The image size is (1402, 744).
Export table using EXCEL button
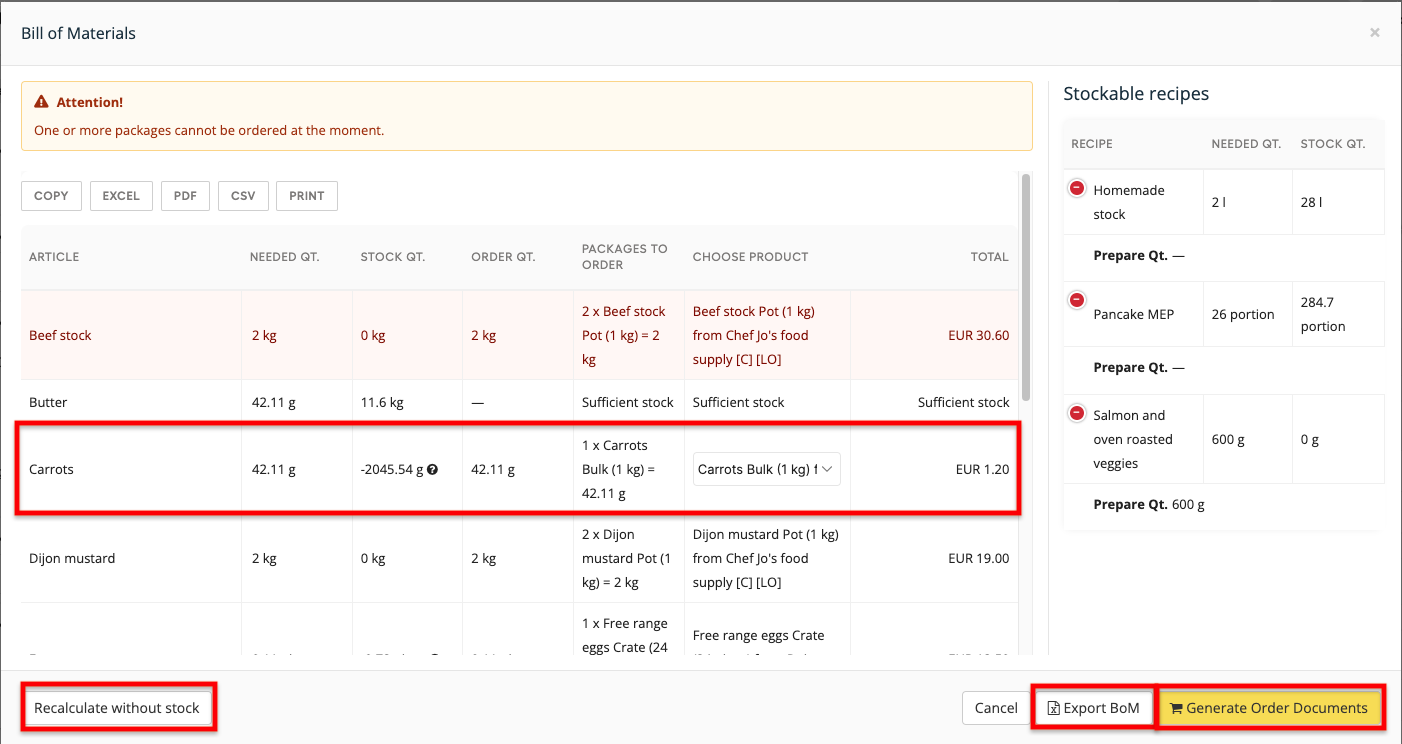[121, 196]
